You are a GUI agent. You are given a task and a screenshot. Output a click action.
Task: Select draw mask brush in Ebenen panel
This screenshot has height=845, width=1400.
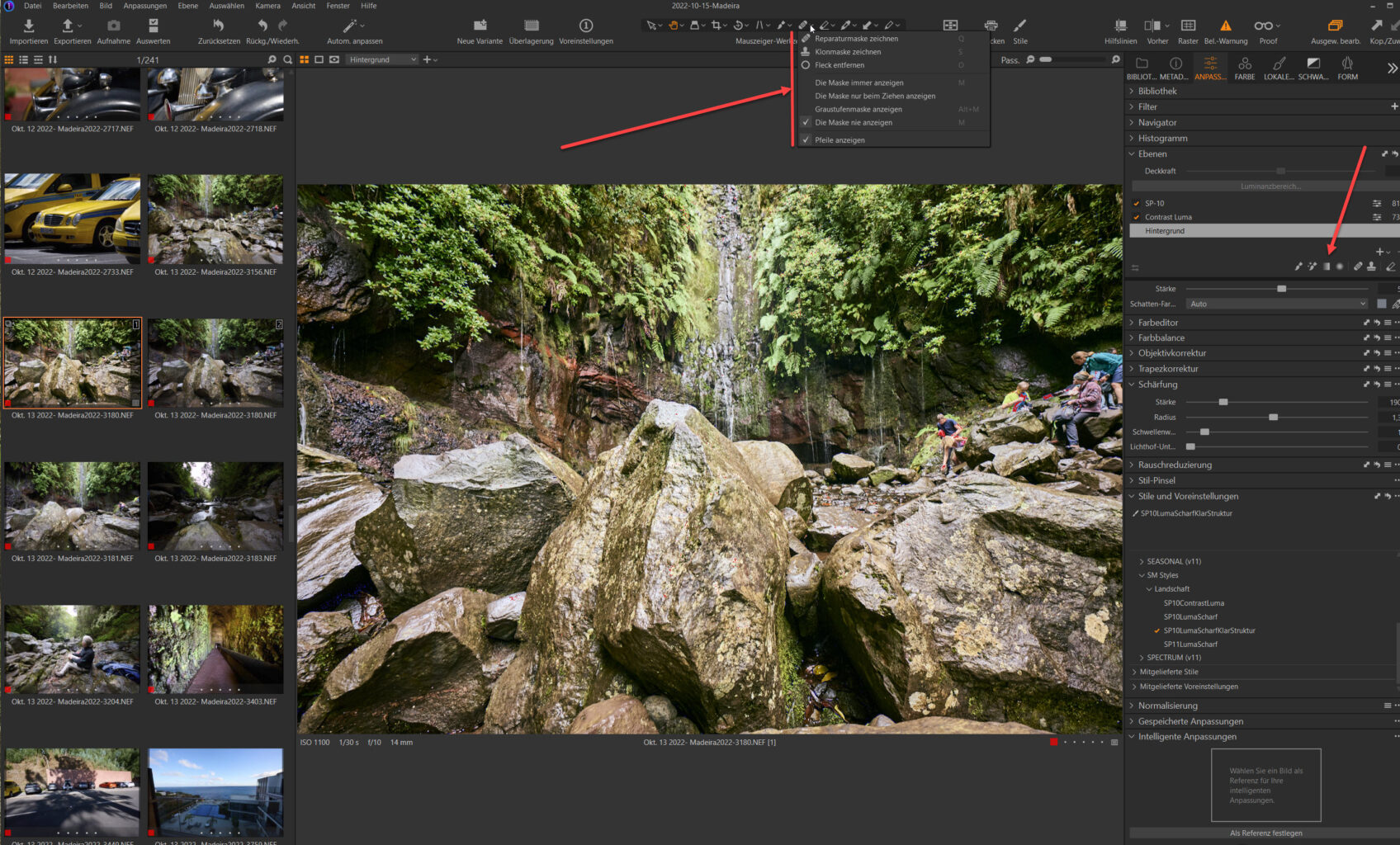[1298, 266]
